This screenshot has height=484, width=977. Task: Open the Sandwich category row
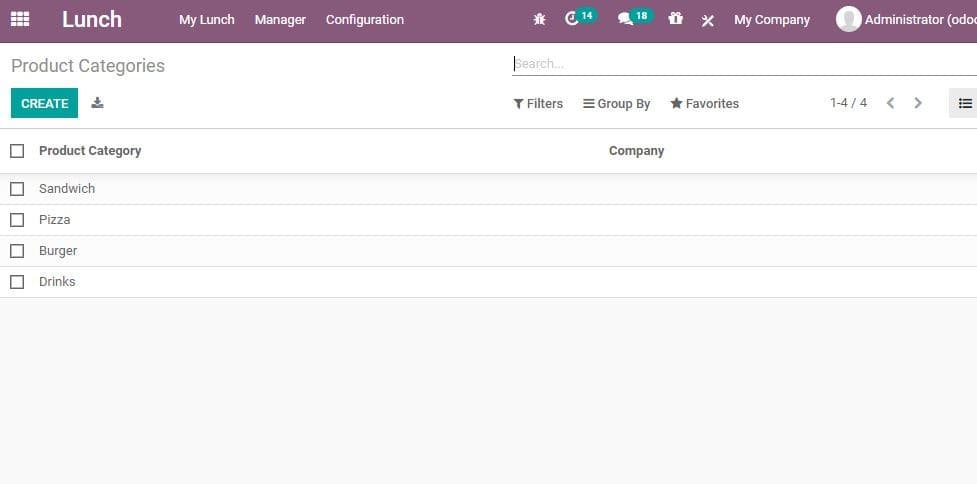tap(488, 189)
